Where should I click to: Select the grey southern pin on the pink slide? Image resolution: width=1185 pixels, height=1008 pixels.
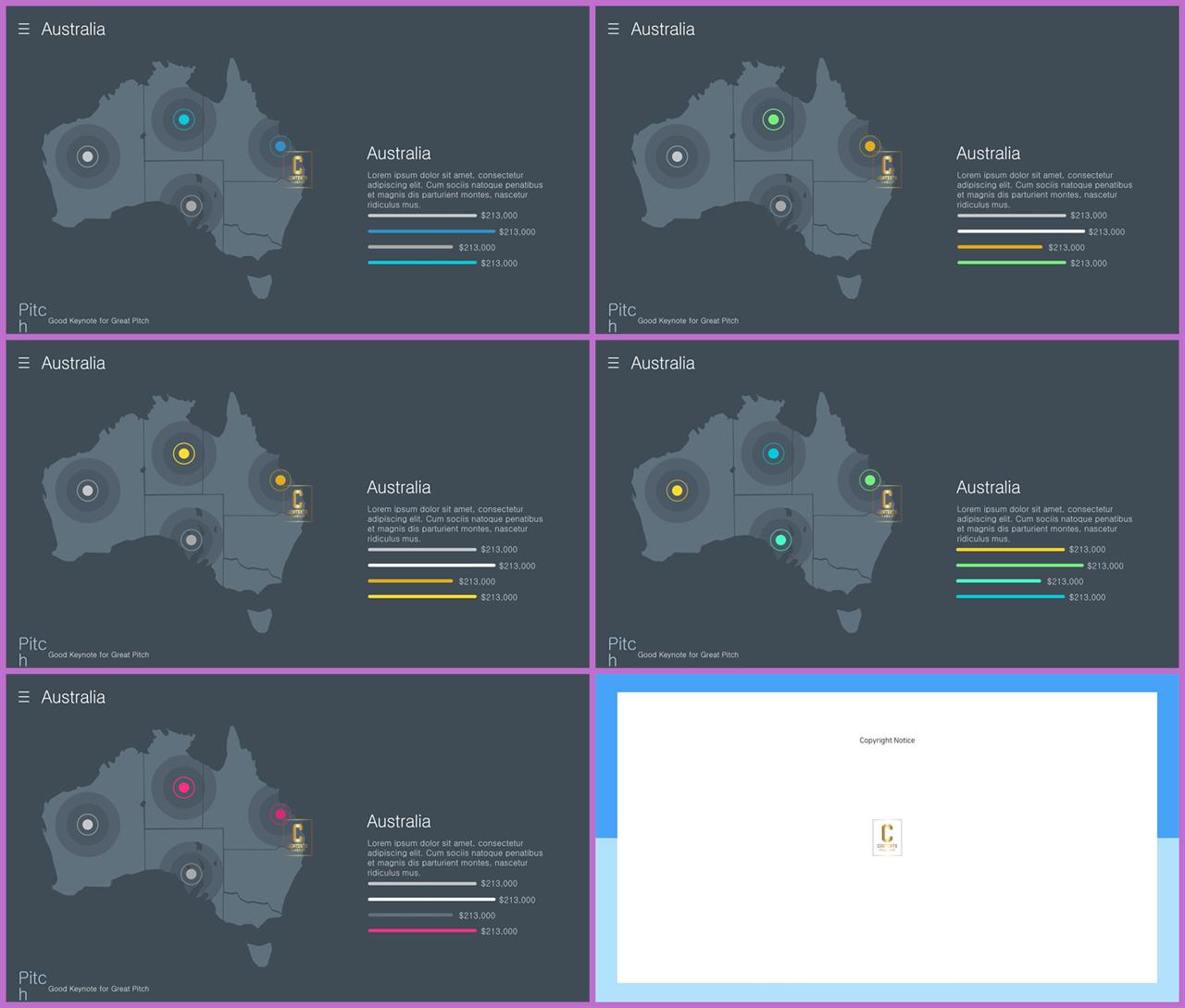[x=191, y=874]
